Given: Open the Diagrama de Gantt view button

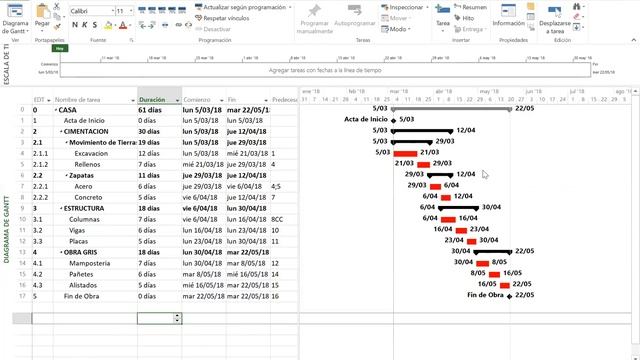Looking at the screenshot, I should click(15, 18).
